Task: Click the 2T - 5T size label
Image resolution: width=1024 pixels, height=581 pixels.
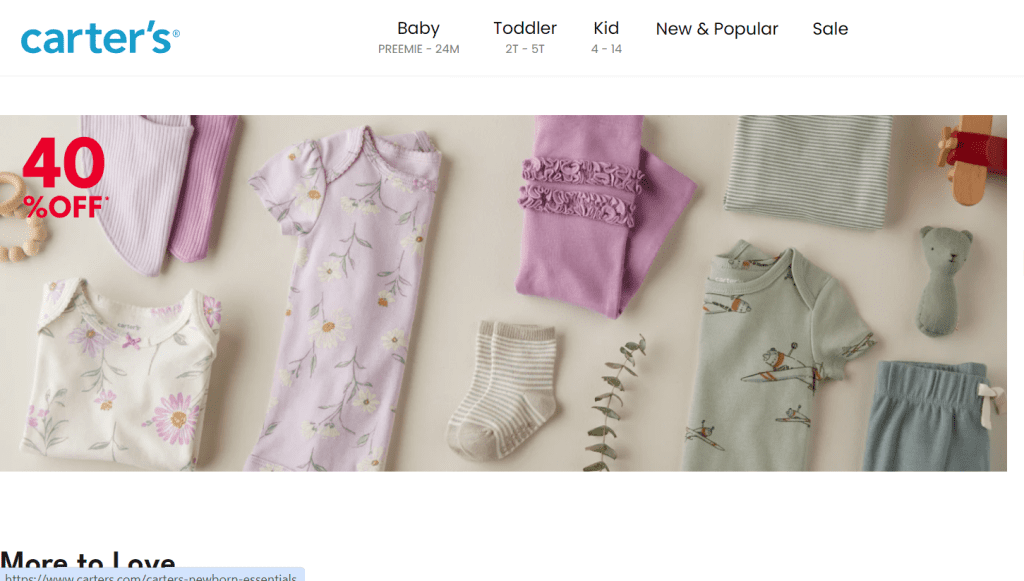Action: (x=525, y=49)
